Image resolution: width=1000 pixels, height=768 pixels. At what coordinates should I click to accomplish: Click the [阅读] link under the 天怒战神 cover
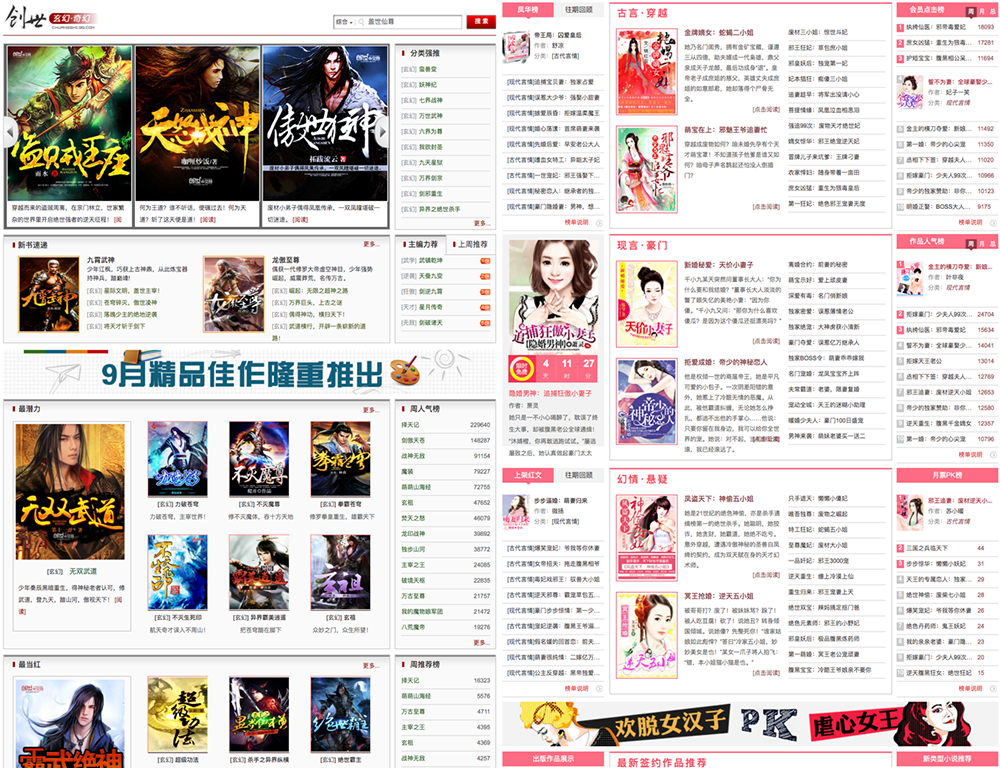click(x=208, y=219)
